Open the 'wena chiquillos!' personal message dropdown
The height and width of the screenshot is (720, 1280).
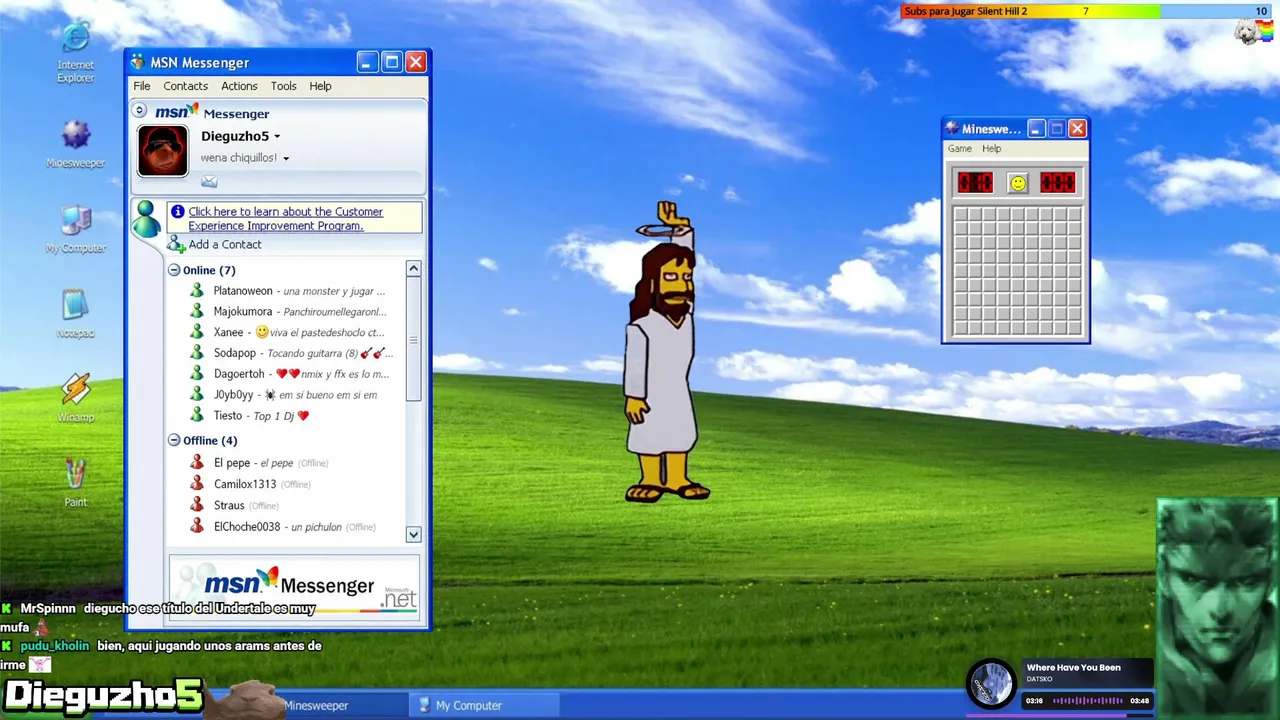(x=286, y=159)
